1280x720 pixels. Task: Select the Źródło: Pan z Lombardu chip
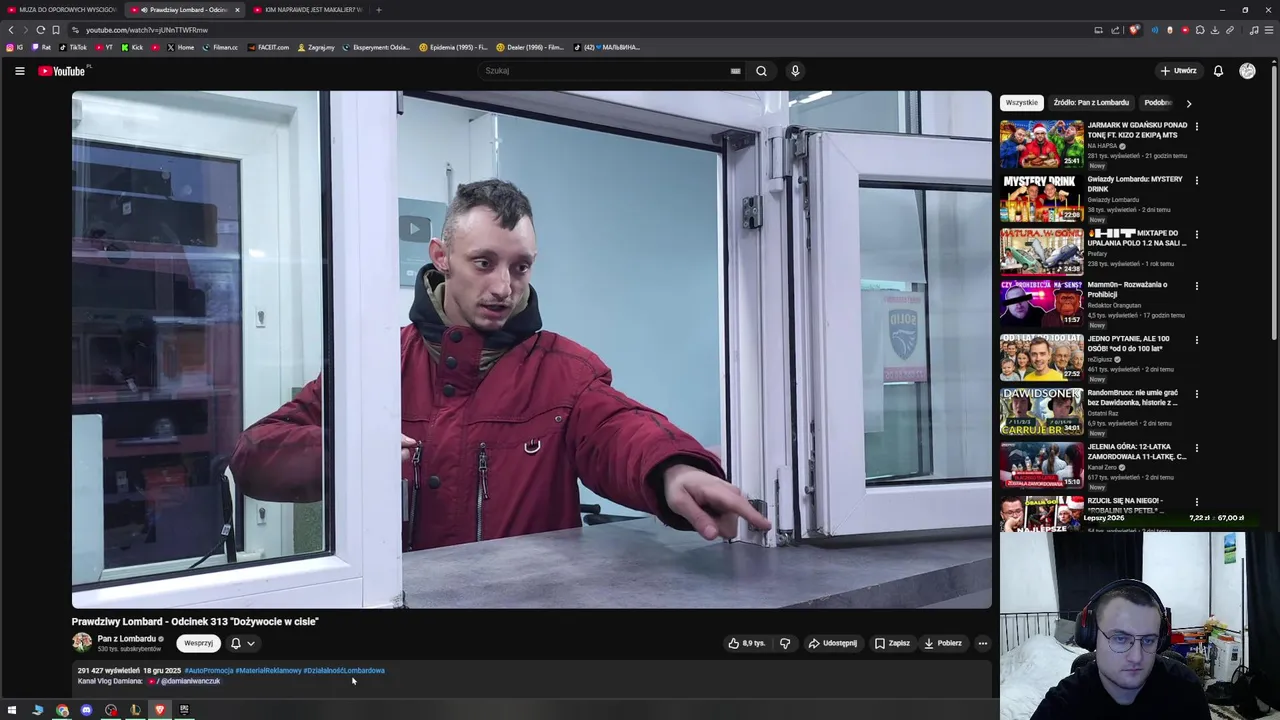(1091, 103)
